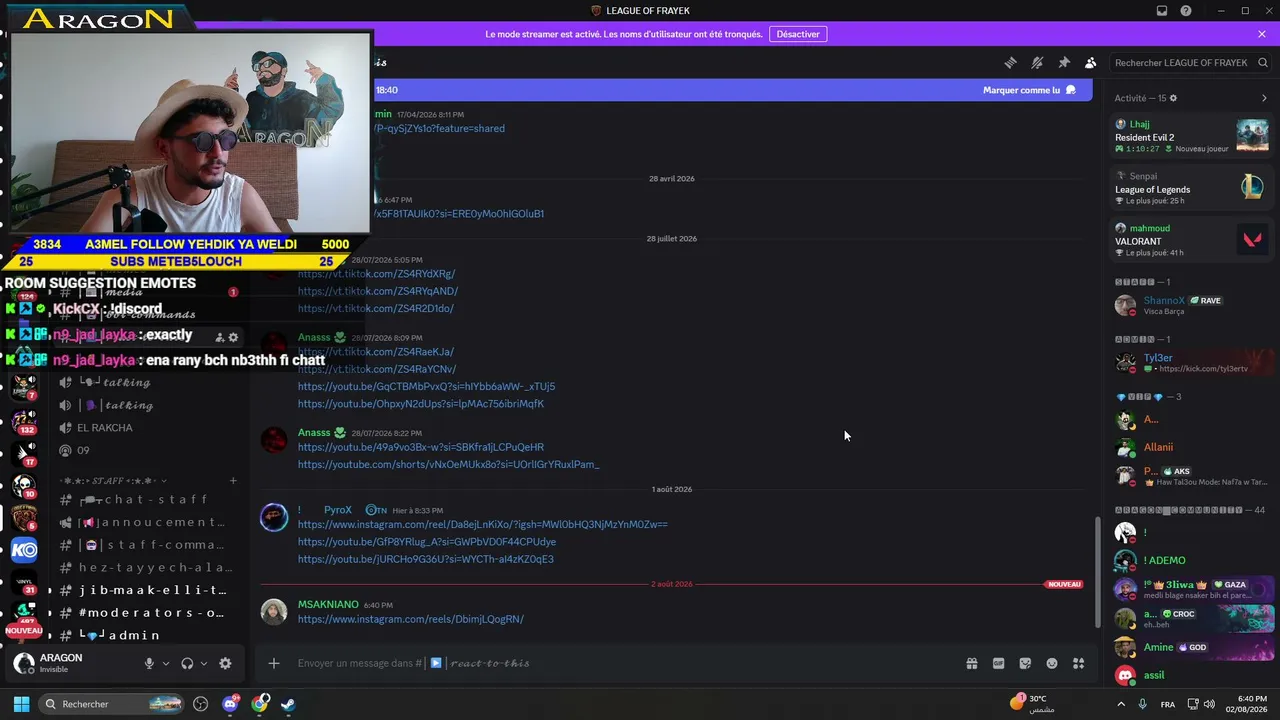Open the Discord inbox icon
The image size is (1280, 720).
1162,11
